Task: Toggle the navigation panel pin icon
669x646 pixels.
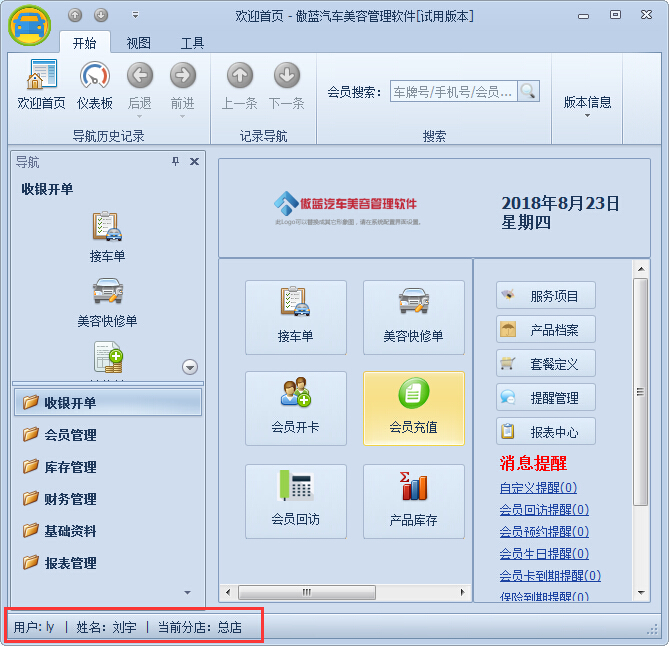Action: tap(176, 162)
